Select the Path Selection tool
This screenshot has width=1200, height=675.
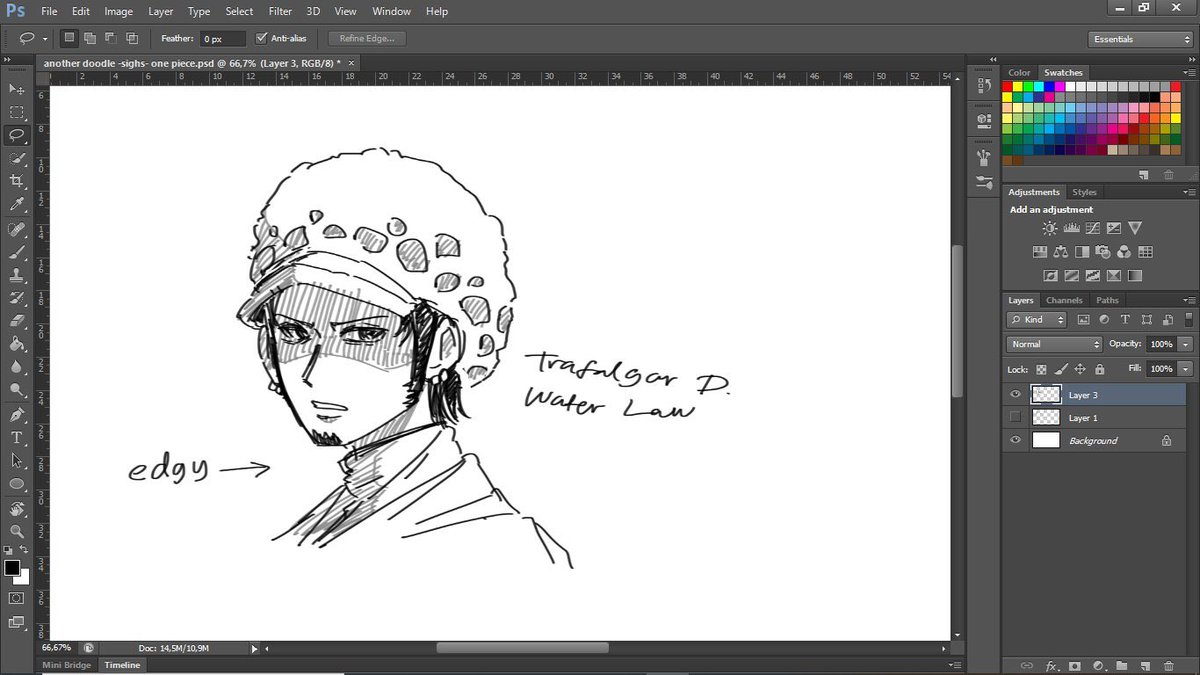(x=17, y=461)
